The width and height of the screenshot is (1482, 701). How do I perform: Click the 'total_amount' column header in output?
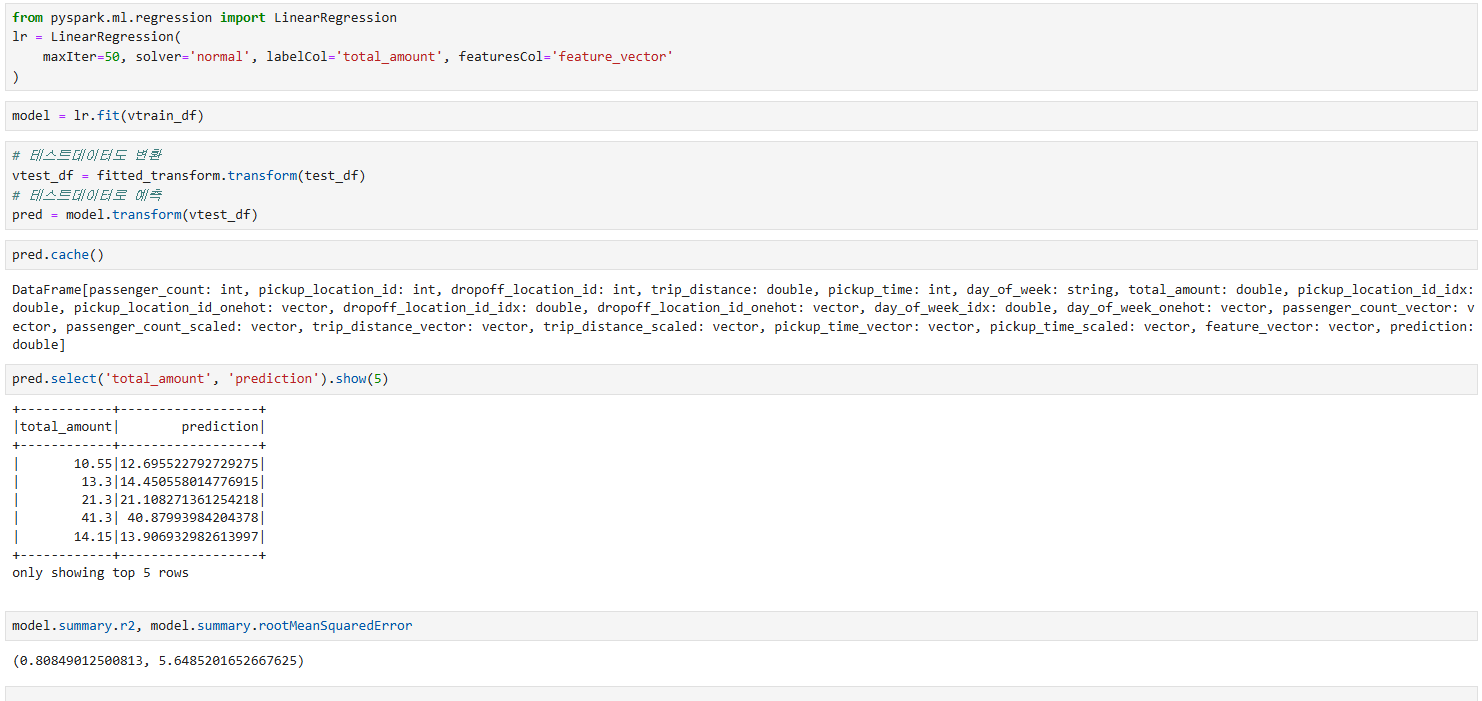coord(66,426)
